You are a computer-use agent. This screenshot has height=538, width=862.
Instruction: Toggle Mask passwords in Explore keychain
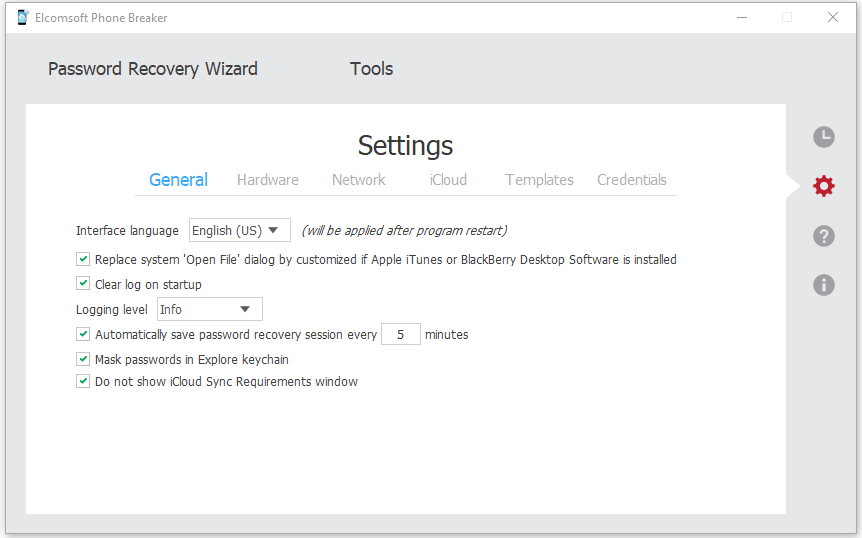click(x=83, y=359)
